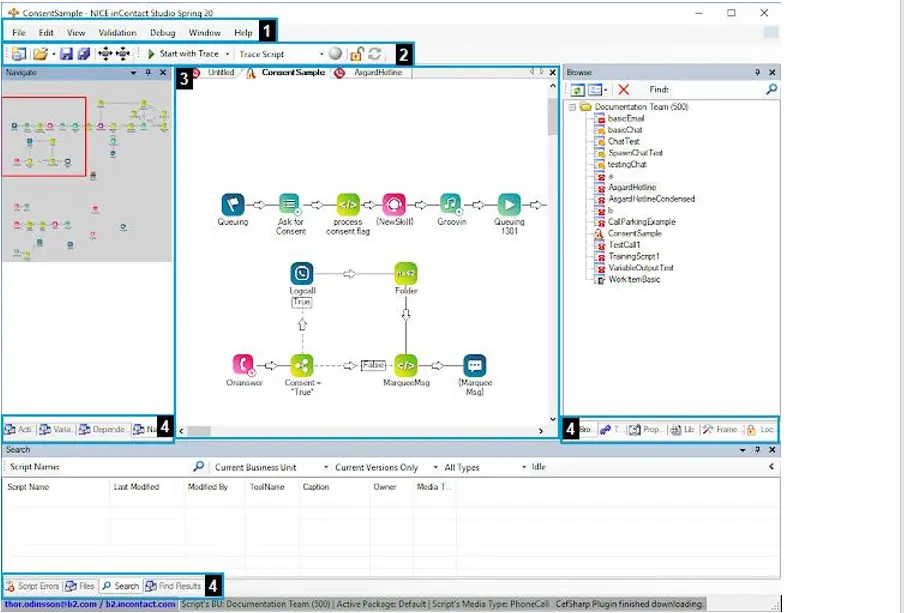Image resolution: width=904 pixels, height=613 pixels.
Task: Open the Start with Trace dropdown arrow
Action: pos(227,54)
